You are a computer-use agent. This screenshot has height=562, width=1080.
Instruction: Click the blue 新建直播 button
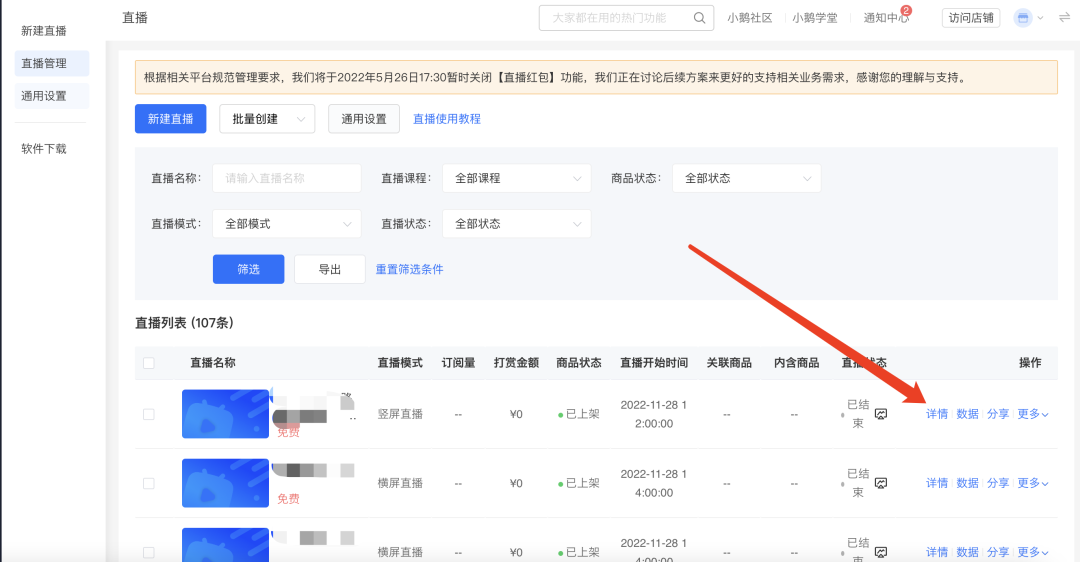[x=171, y=119]
